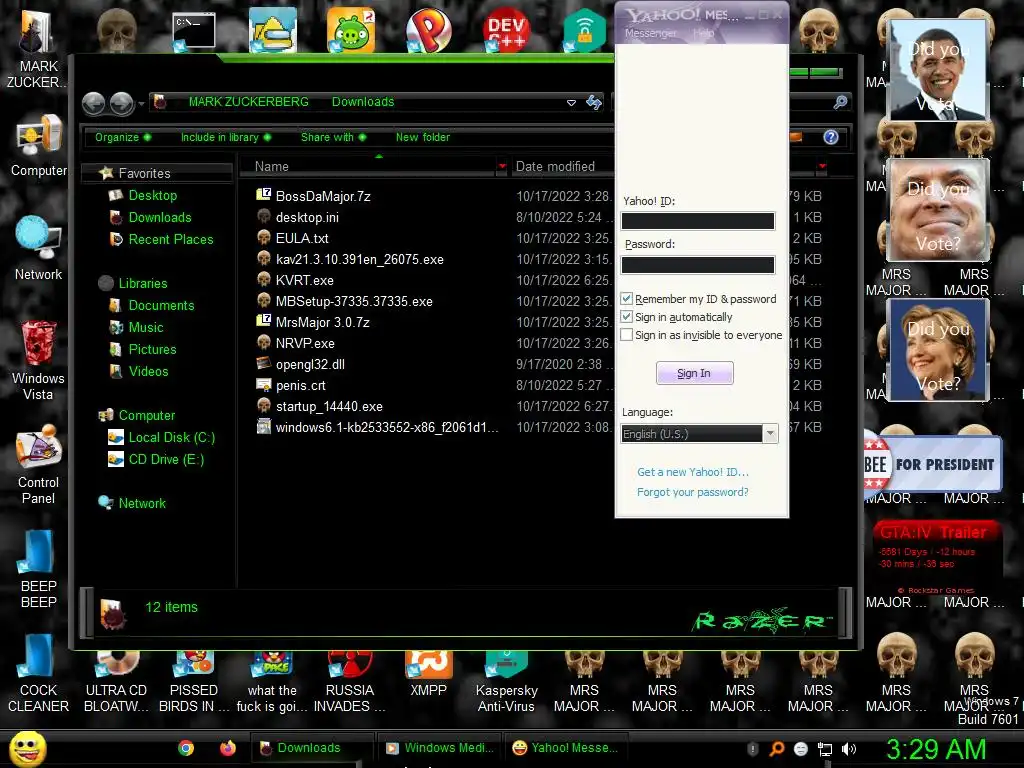Image resolution: width=1024 pixels, height=768 pixels.
Task: Switch to Yahoo! Messenger taskbar button
Action: coord(564,748)
